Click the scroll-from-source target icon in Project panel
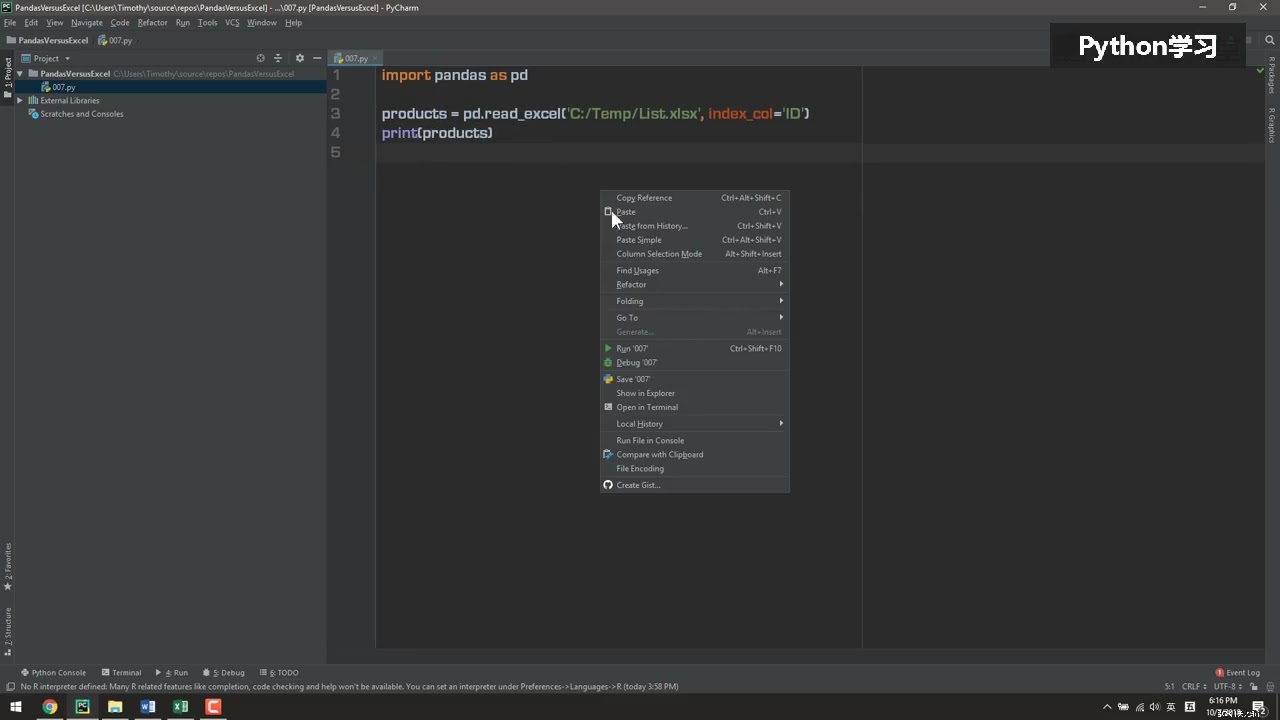This screenshot has width=1280, height=720. (261, 58)
